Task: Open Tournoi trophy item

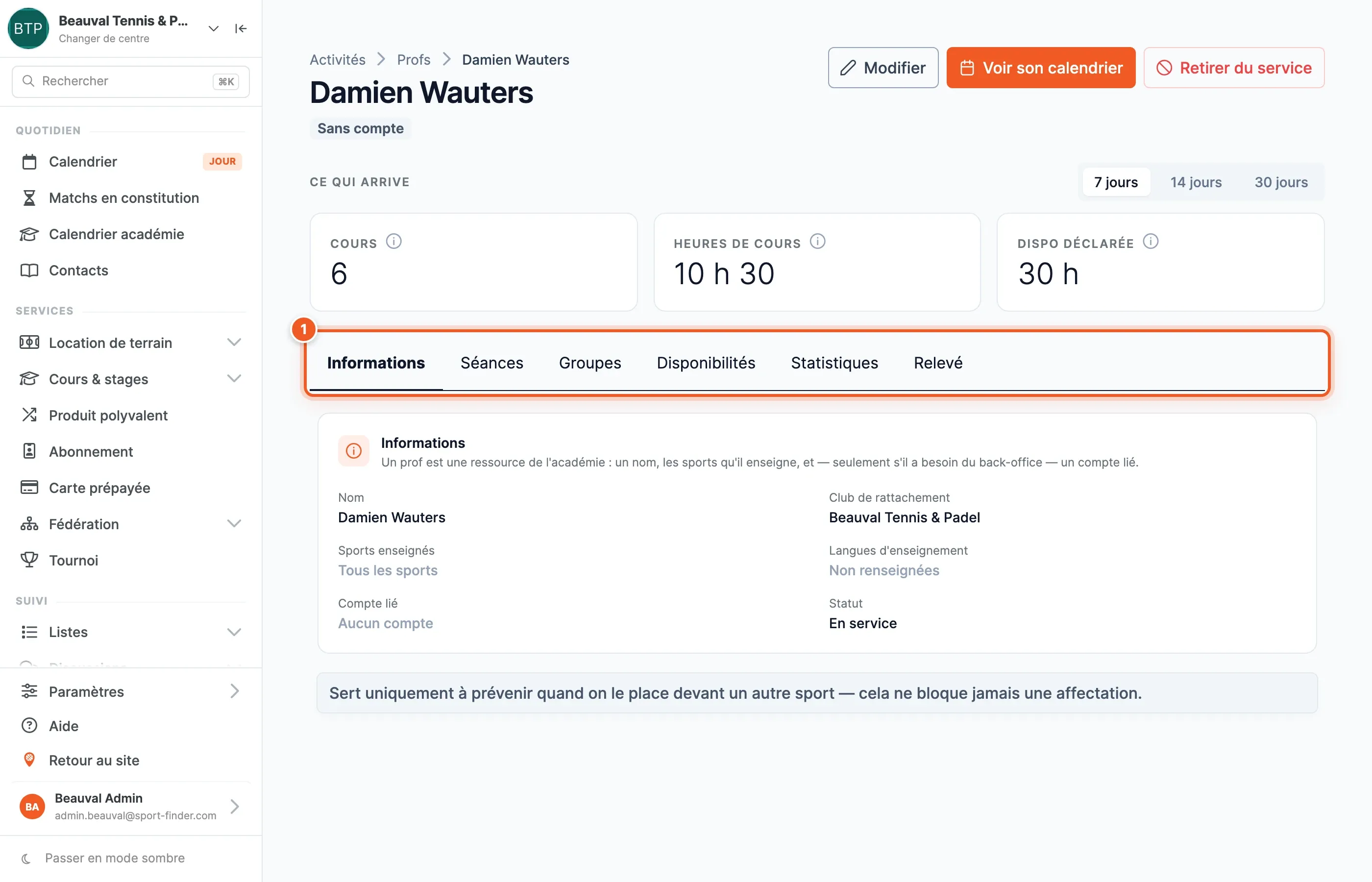Action: coord(130,560)
